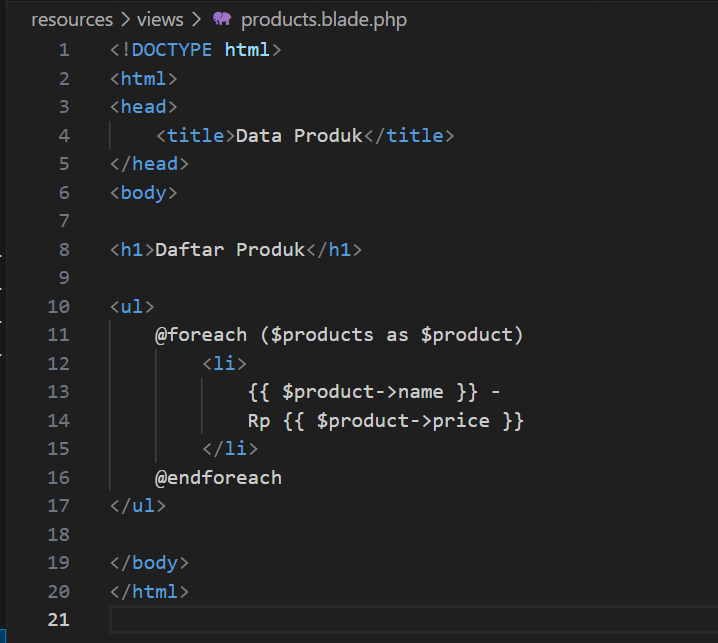Click the 'Data Produk' title text
The width and height of the screenshot is (718, 643).
pyautogui.click(x=299, y=136)
